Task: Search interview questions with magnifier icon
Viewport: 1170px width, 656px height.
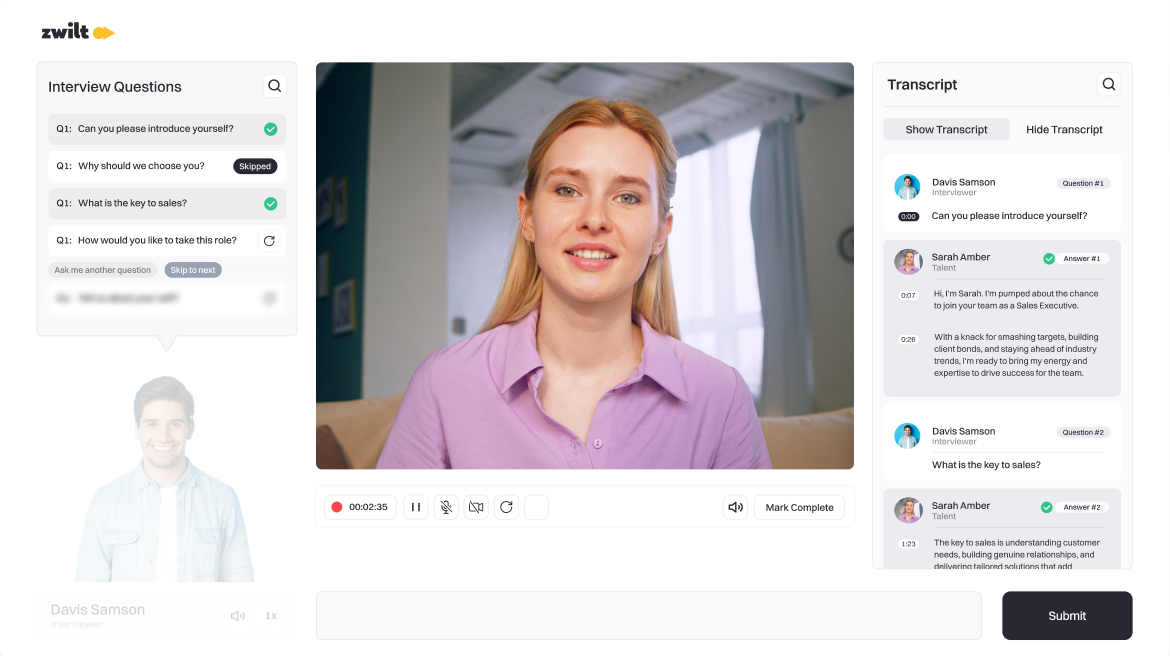Action: click(275, 86)
